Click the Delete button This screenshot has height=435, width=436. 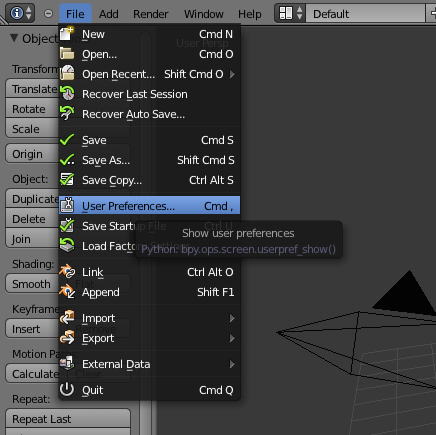point(32,219)
